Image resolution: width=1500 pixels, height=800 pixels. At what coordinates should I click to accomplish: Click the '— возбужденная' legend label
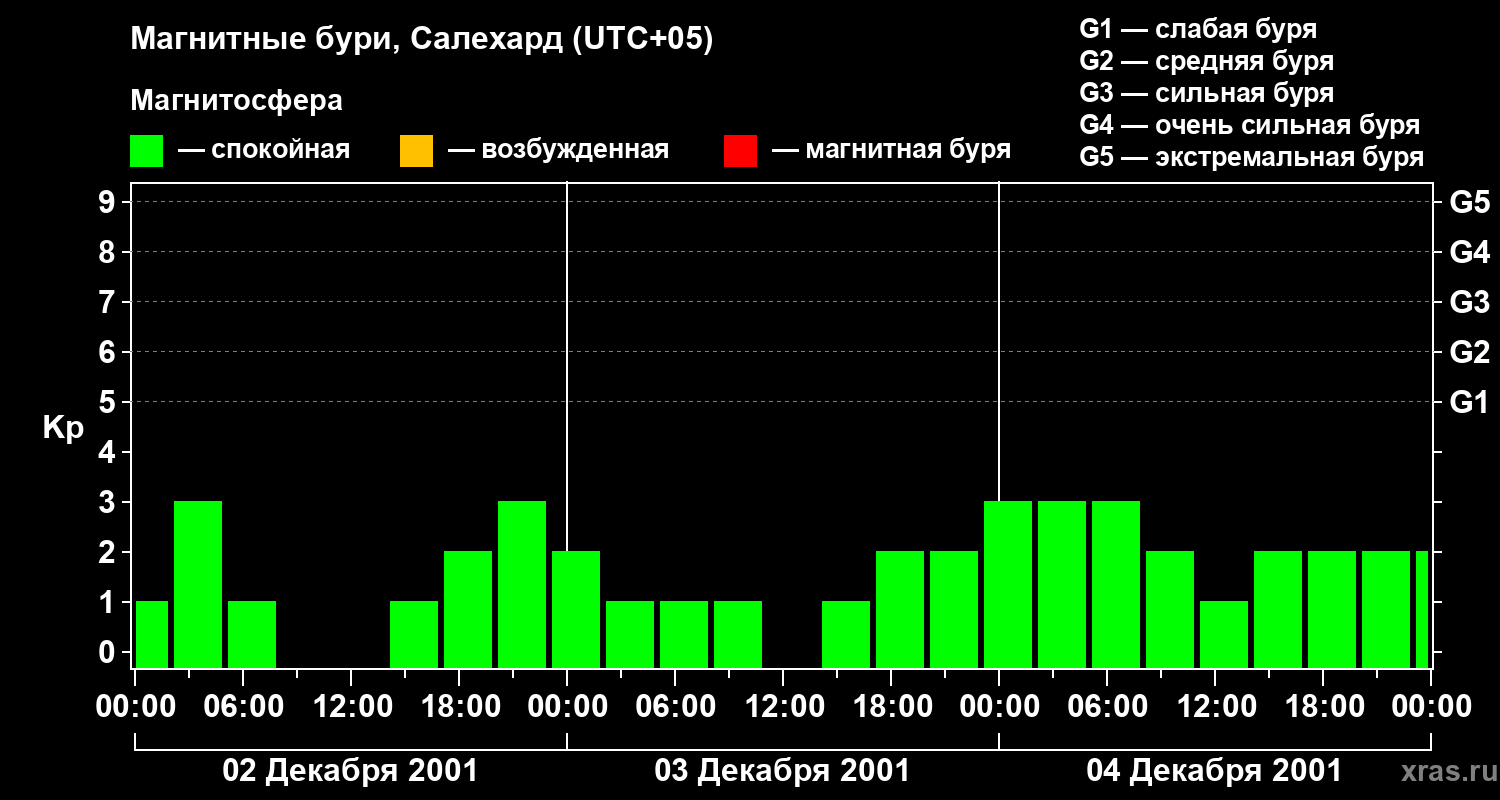click(x=558, y=150)
